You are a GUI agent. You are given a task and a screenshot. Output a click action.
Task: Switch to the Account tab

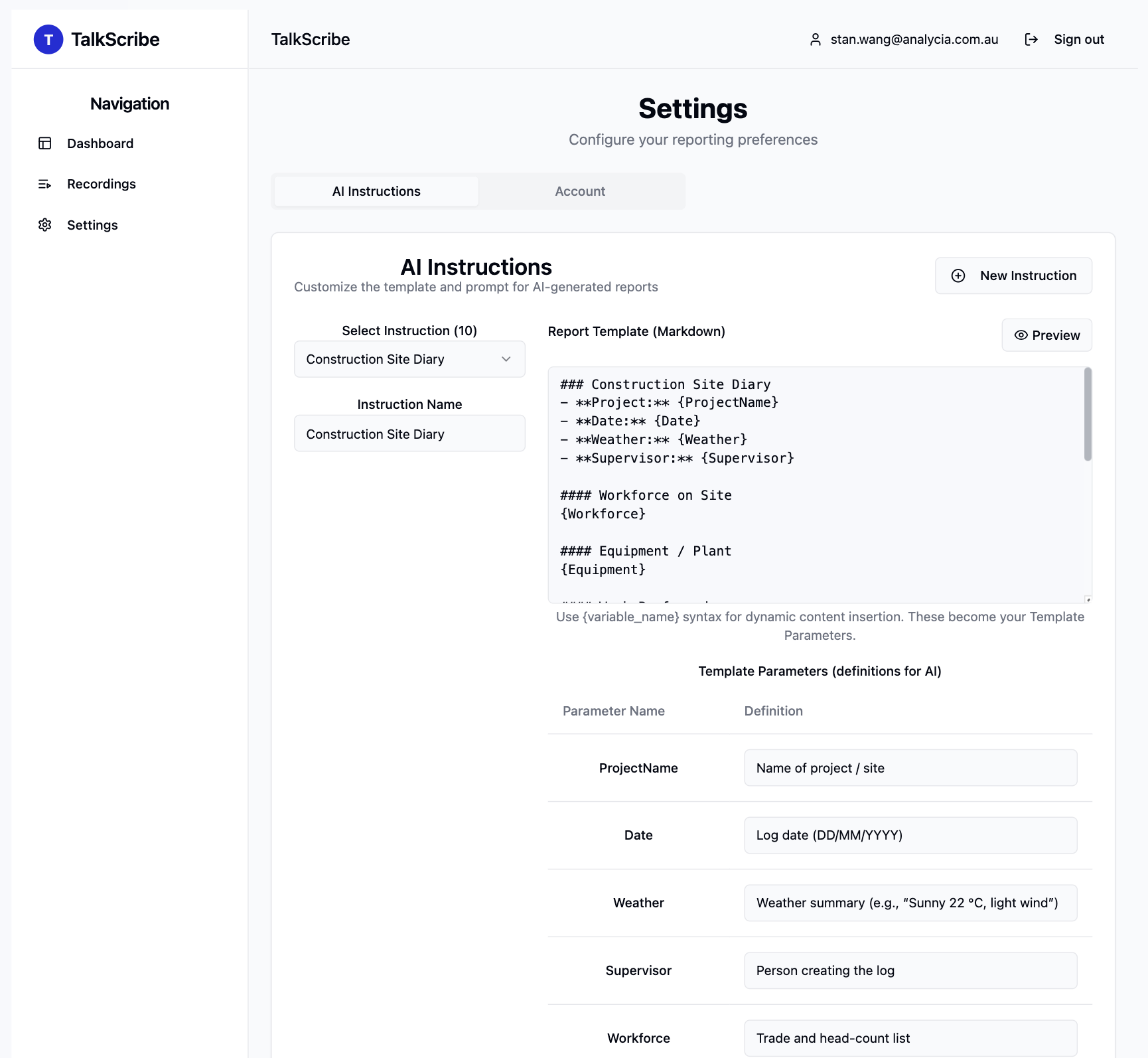tap(580, 191)
